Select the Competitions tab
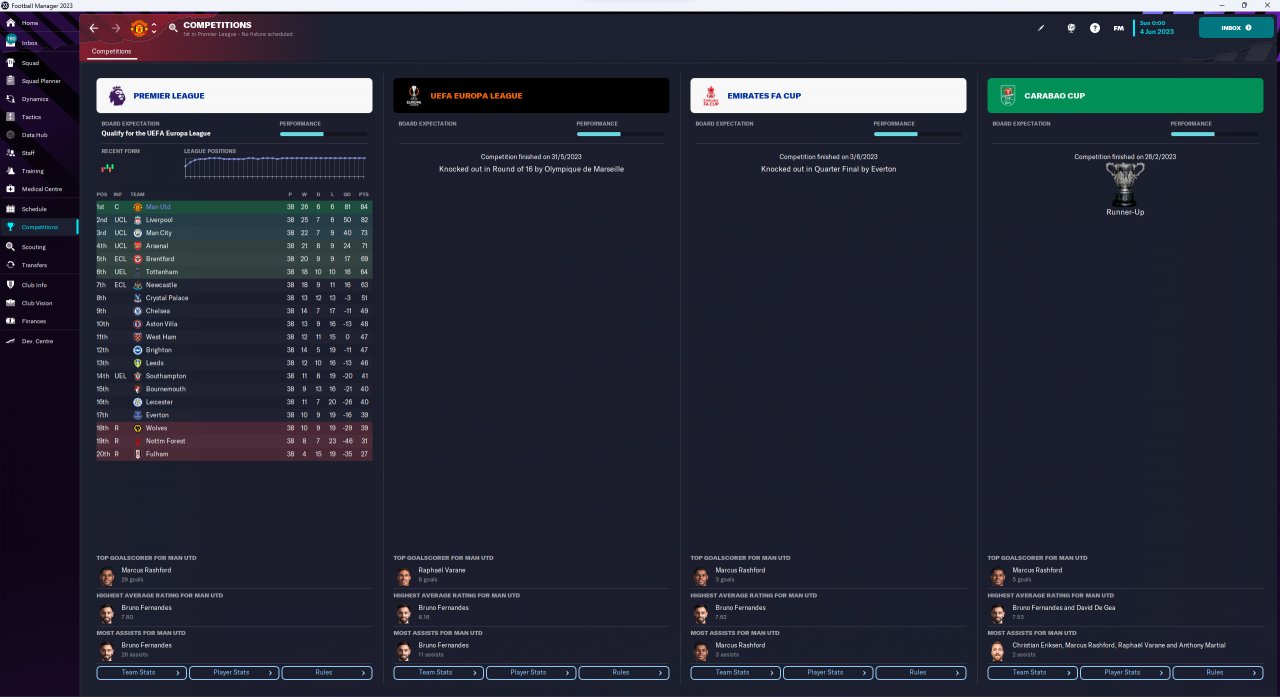Image resolution: width=1280 pixels, height=697 pixels. [111, 51]
